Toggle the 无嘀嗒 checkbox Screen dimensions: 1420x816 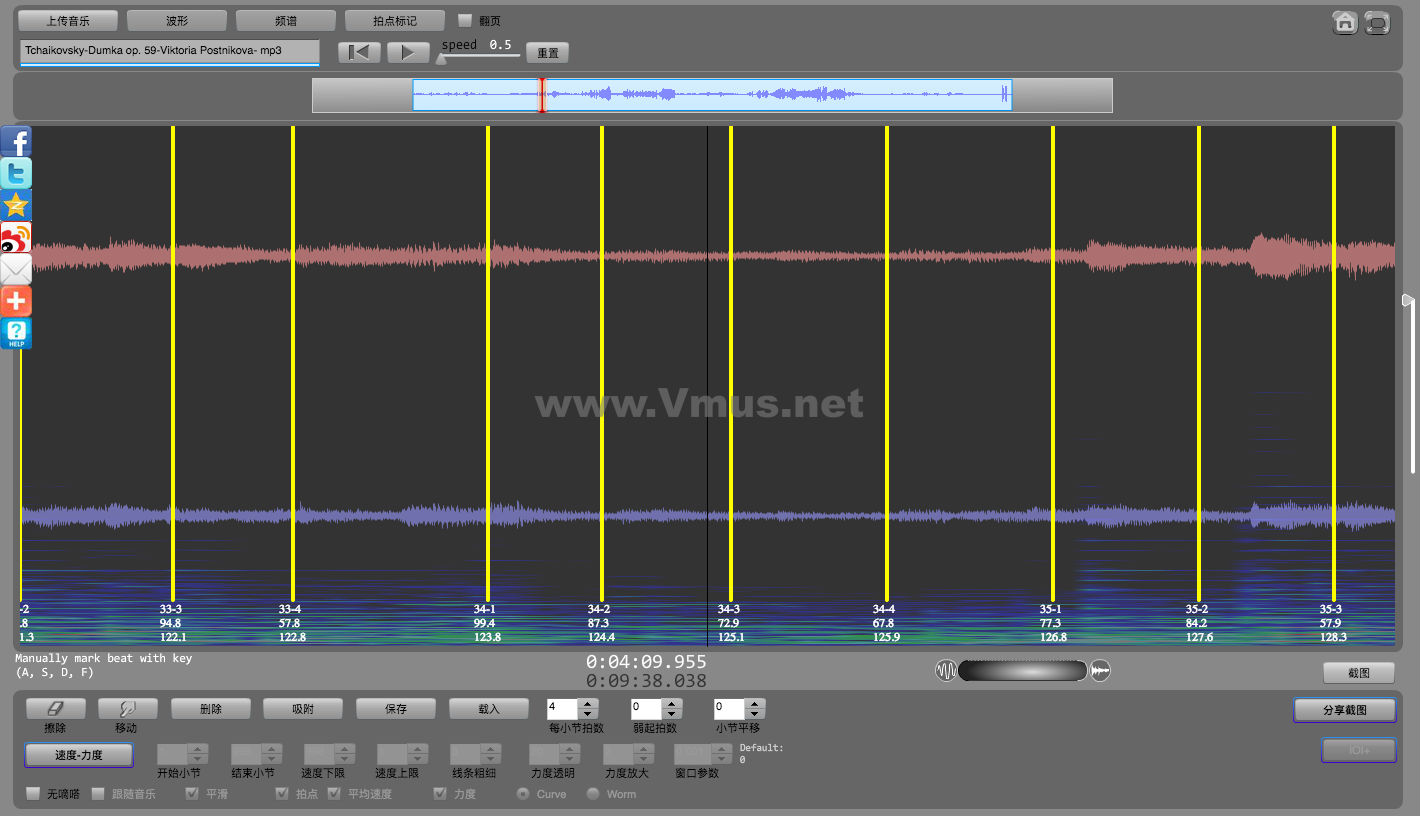pyautogui.click(x=34, y=794)
